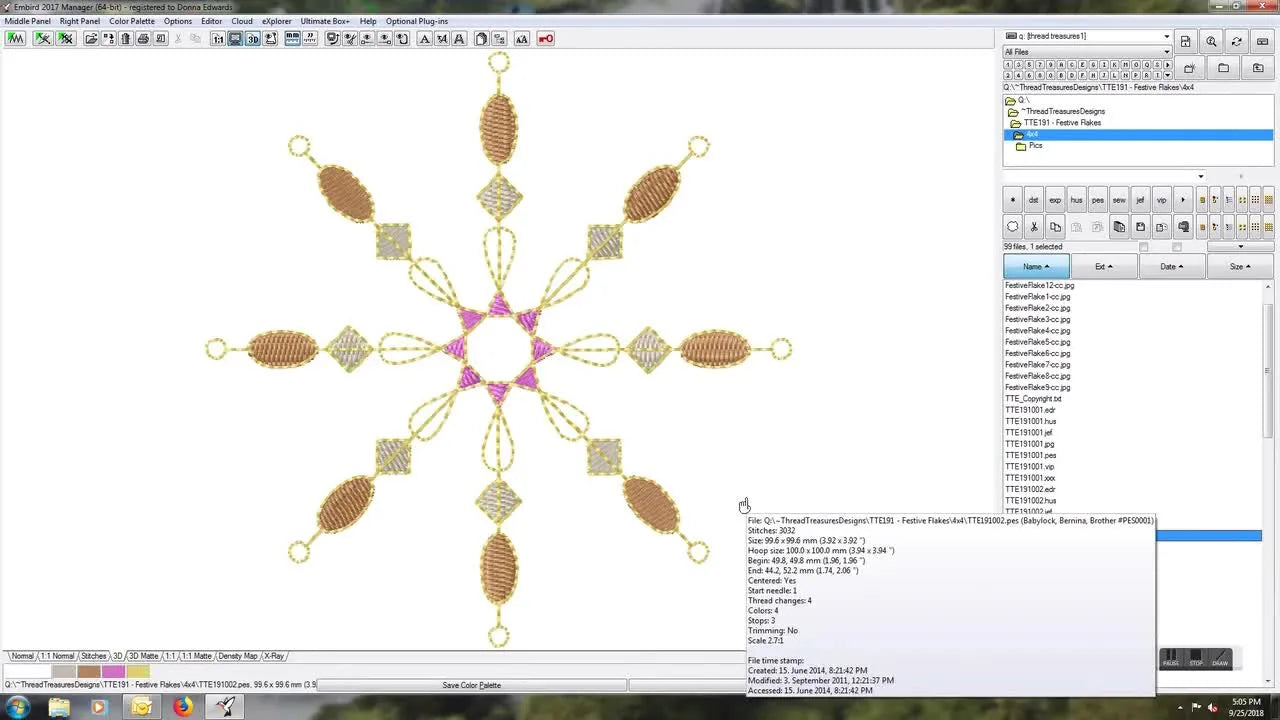Click the refresh icon in right panel

[x=1237, y=41]
